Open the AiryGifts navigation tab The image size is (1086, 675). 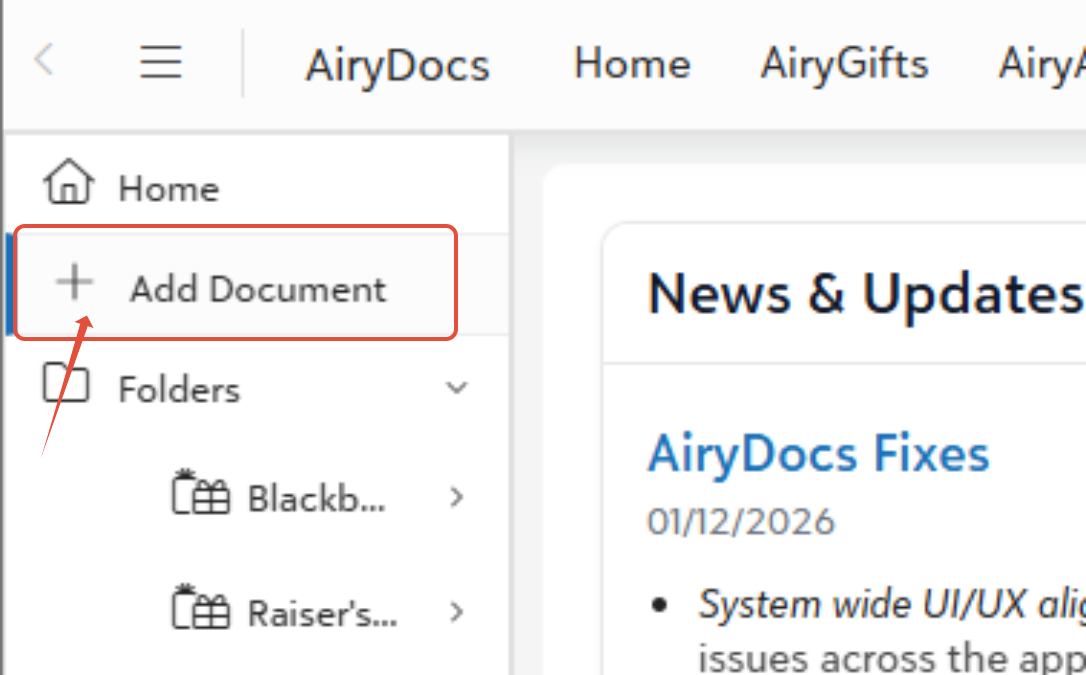[844, 64]
